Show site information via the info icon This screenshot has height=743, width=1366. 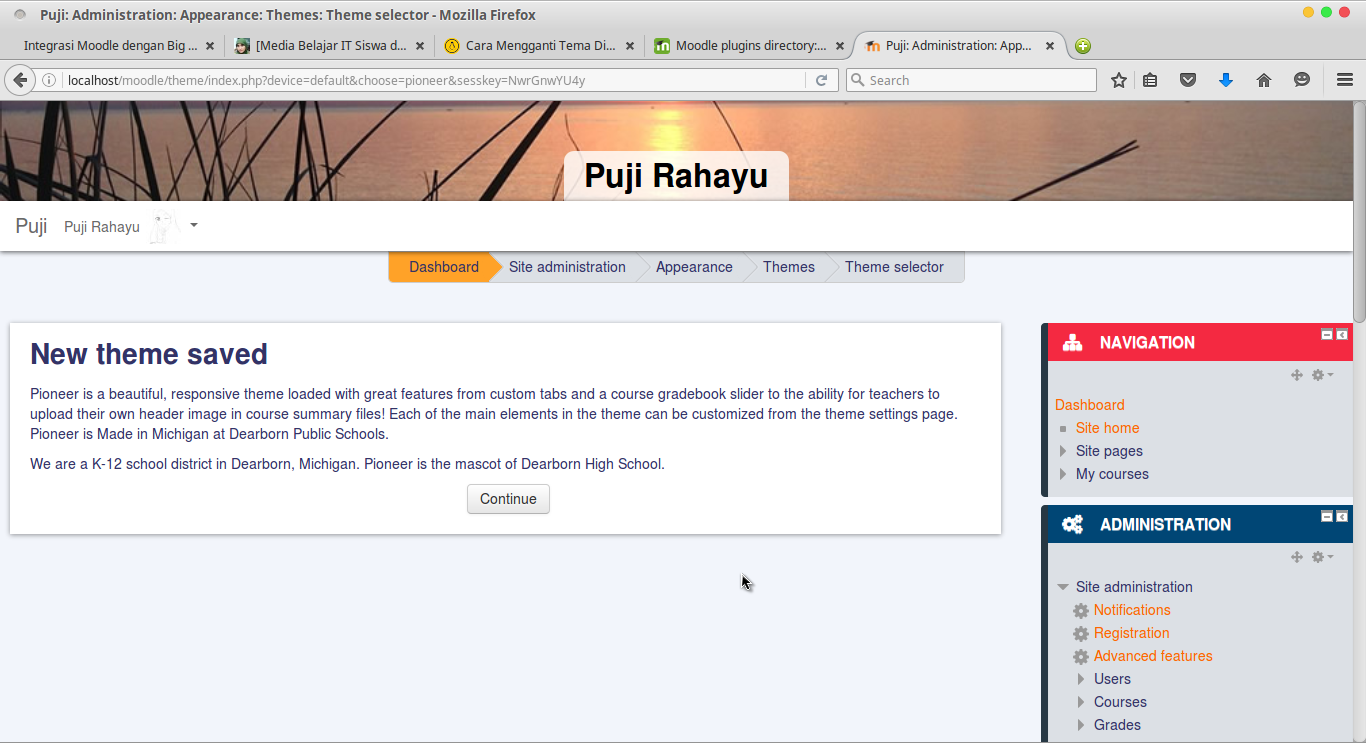pyautogui.click(x=48, y=80)
